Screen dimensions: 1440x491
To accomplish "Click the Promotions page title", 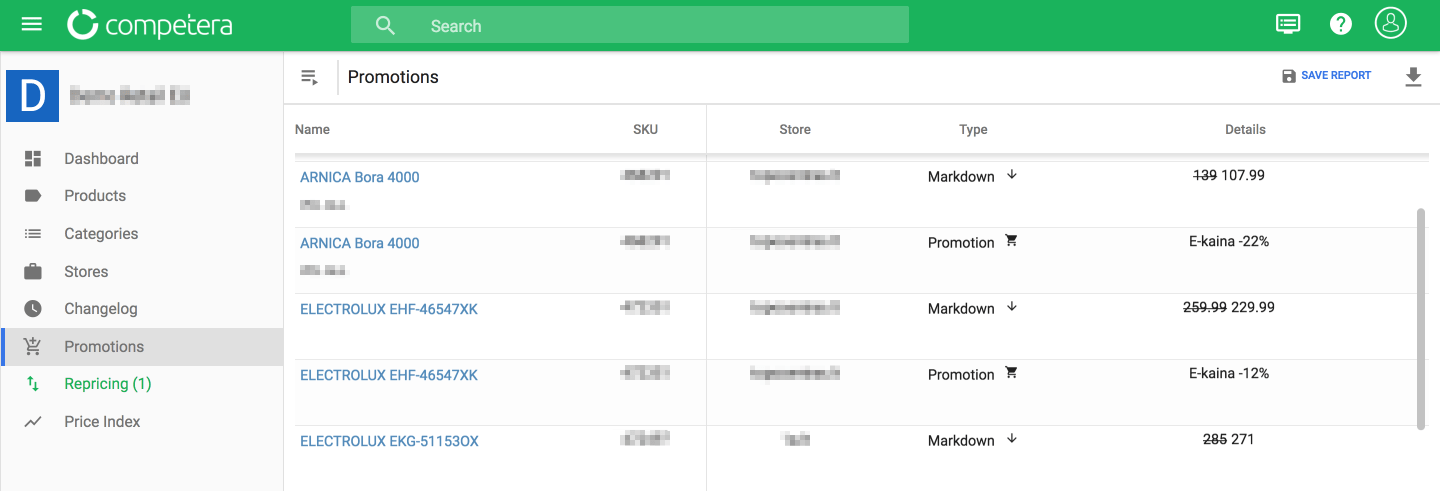I will (x=393, y=77).
